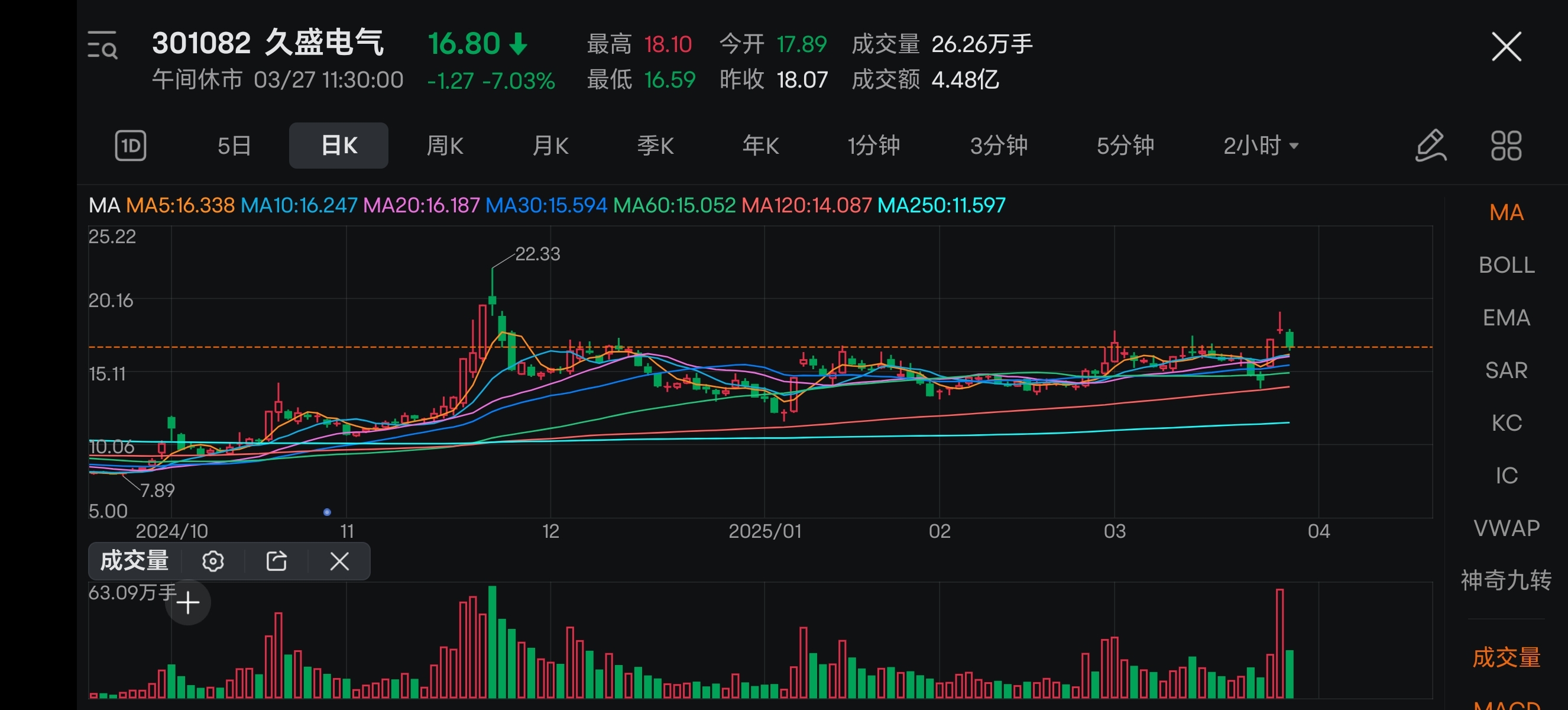Close the 成交量 indicator panel
1568x710 pixels.
pos(339,561)
